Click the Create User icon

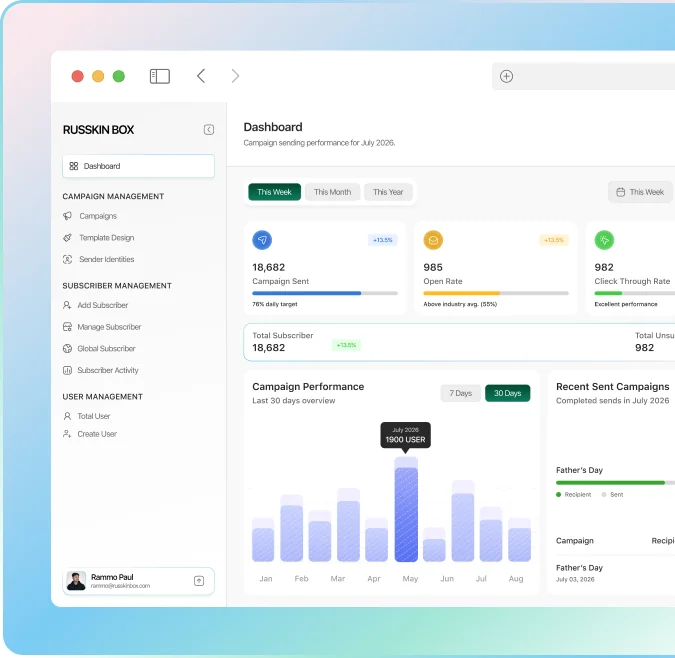[x=67, y=434]
